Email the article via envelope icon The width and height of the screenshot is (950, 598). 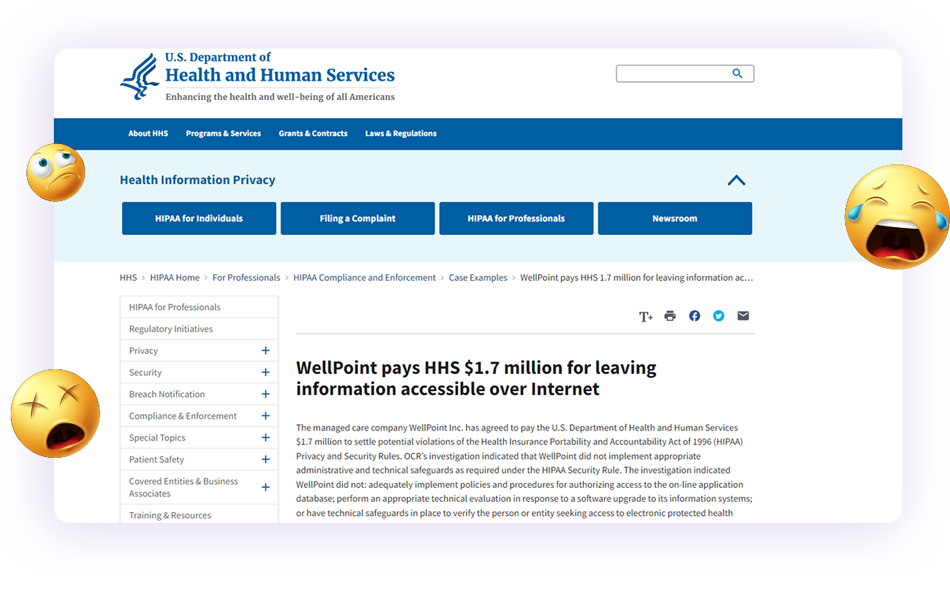pos(743,316)
